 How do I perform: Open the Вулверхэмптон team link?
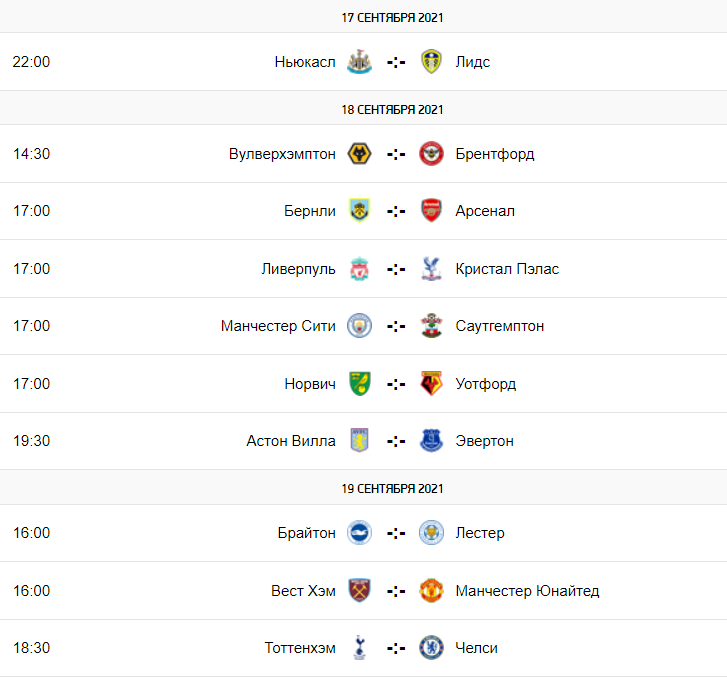point(282,154)
